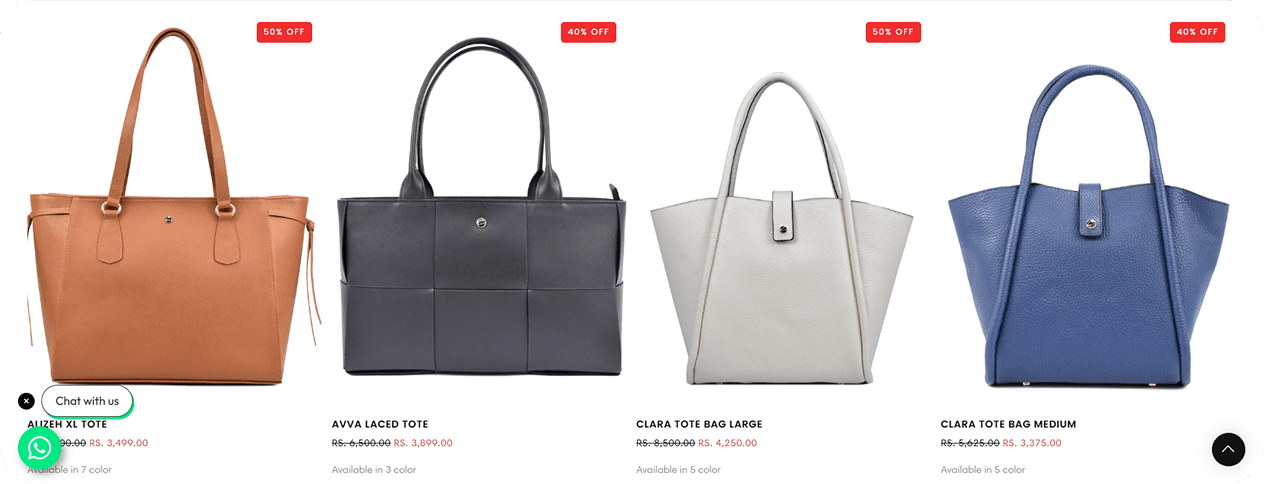This screenshot has height=484, width=1264.
Task: Open CLARA TOTE BAG MEDIUM title link
Action: (1008, 424)
